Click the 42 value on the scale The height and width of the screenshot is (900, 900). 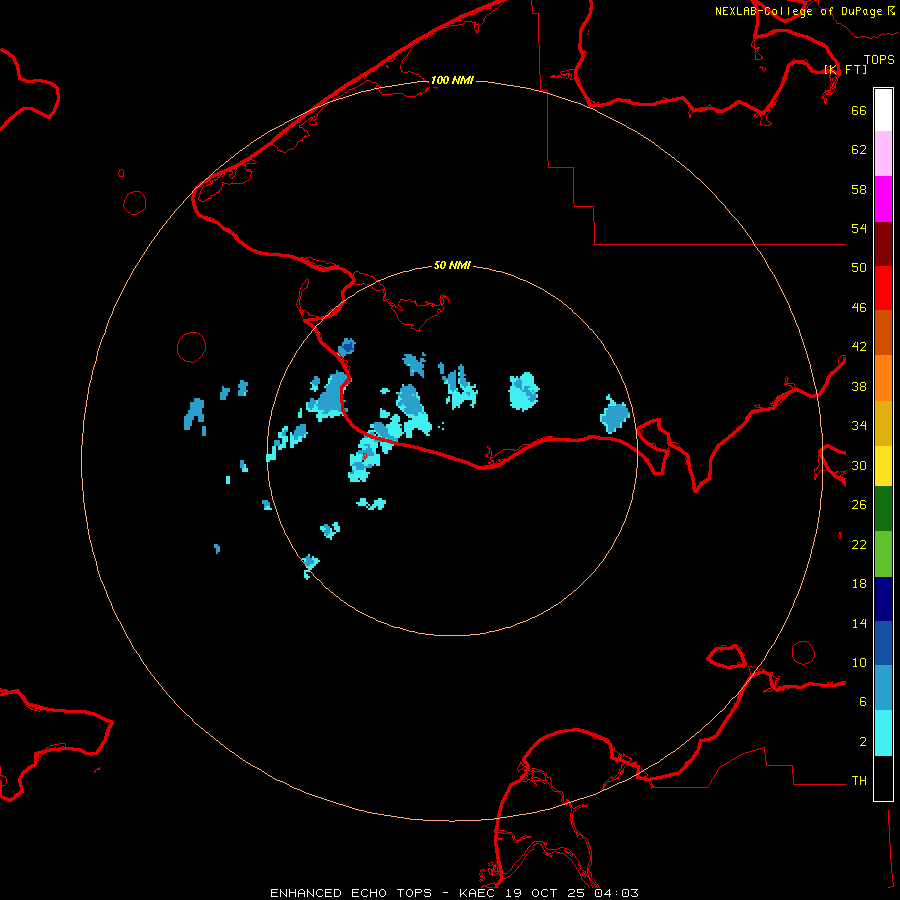pyautogui.click(x=859, y=347)
